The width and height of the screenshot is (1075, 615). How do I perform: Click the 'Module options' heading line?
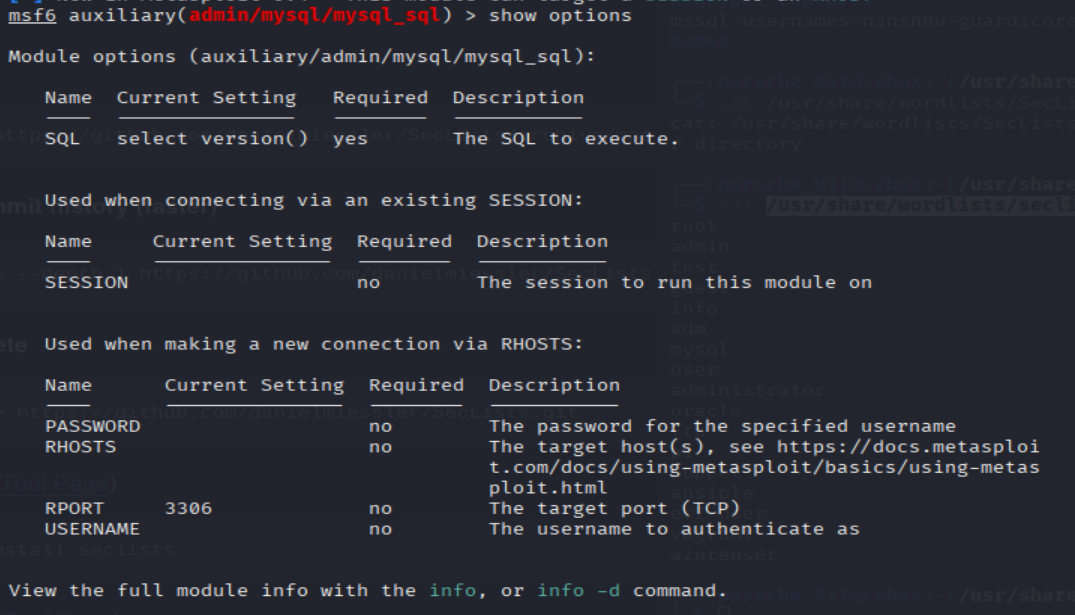click(301, 56)
